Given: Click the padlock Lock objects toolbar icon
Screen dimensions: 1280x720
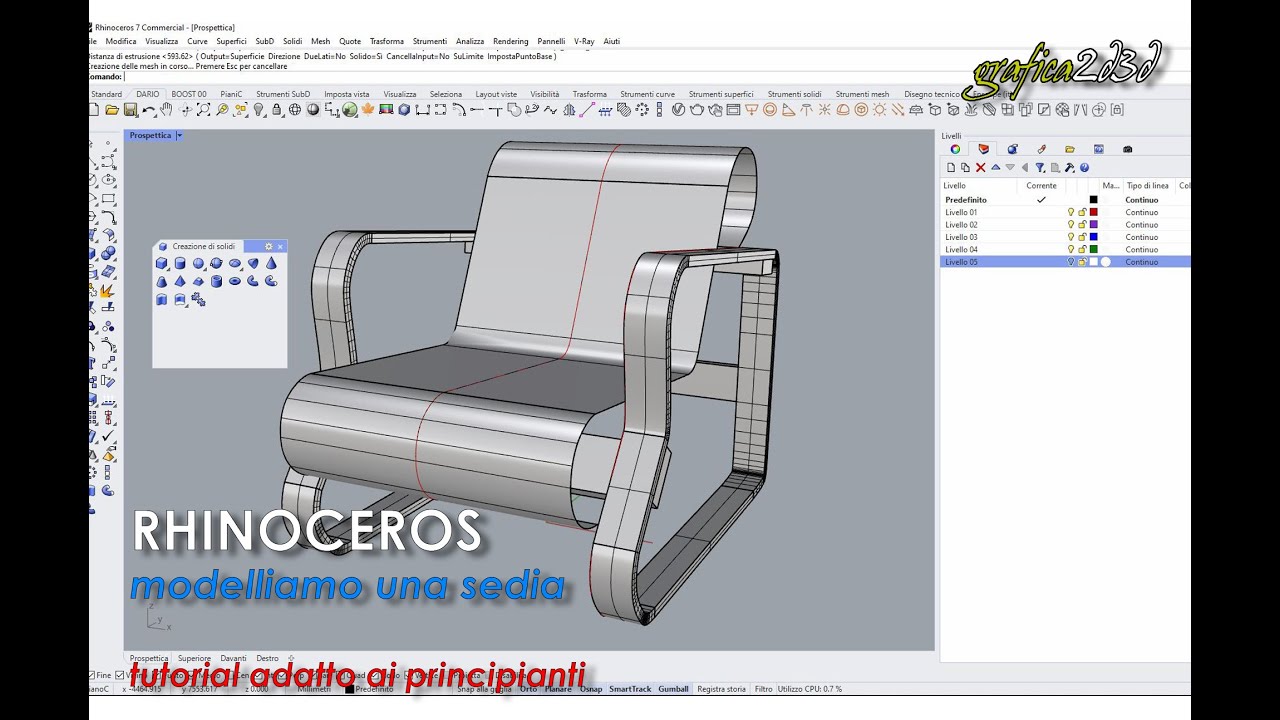Looking at the screenshot, I should pyautogui.click(x=277, y=109).
